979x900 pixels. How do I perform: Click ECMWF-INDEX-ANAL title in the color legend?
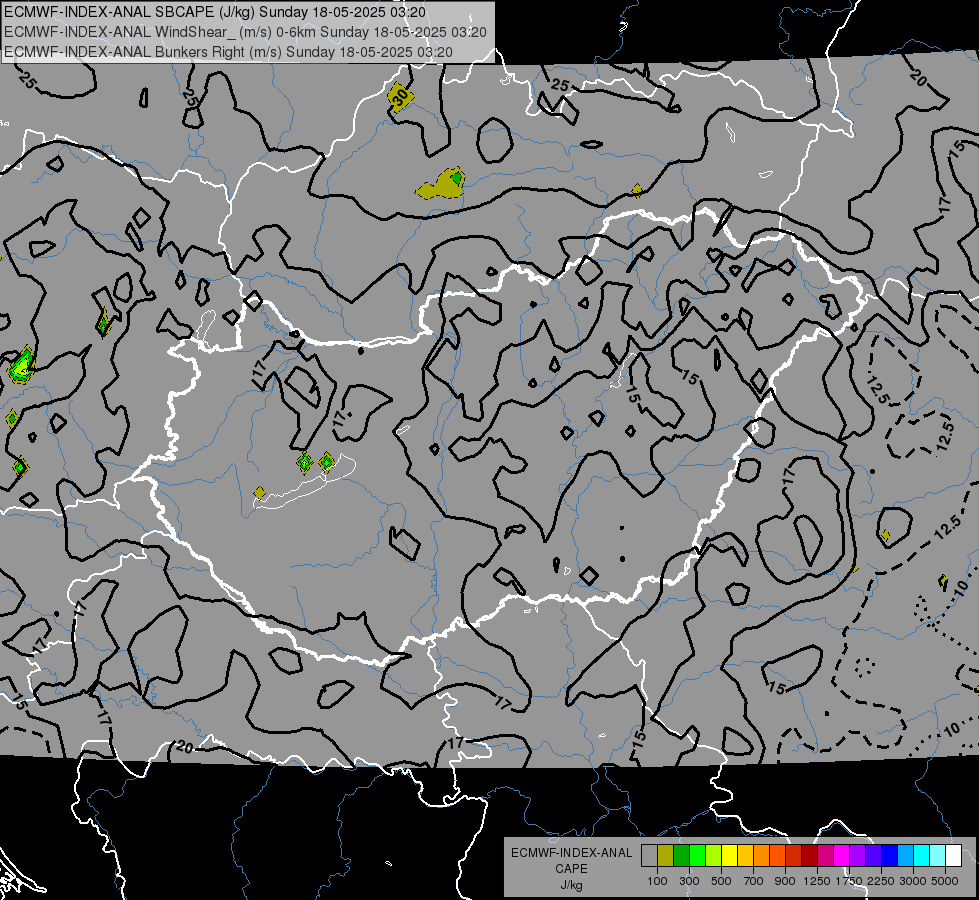click(x=571, y=853)
